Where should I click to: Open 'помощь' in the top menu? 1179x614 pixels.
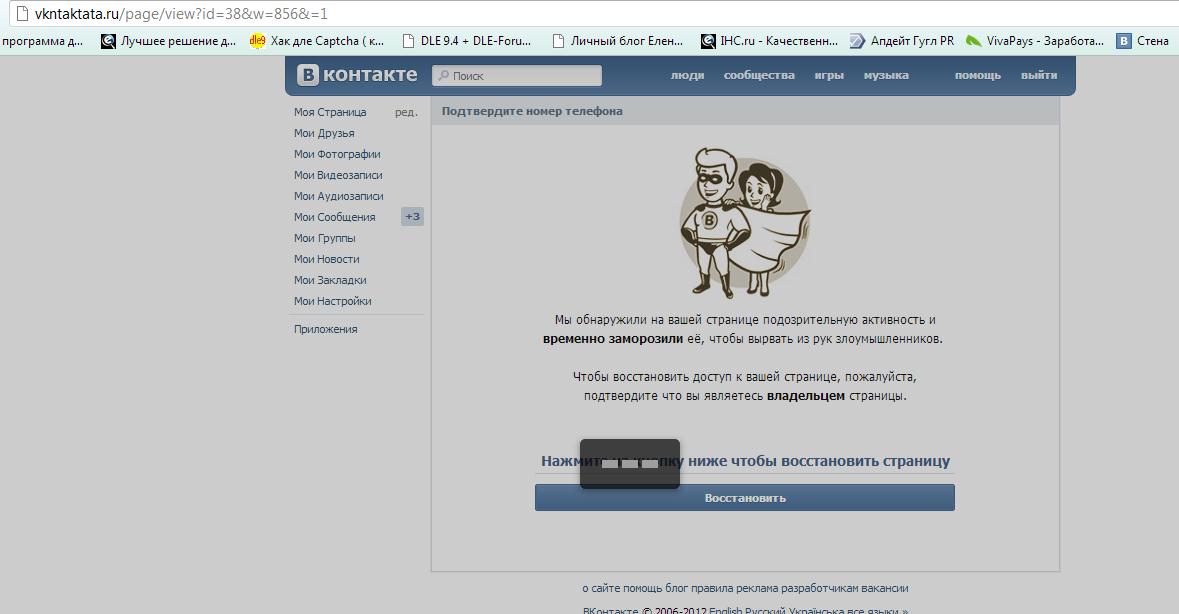pos(977,75)
